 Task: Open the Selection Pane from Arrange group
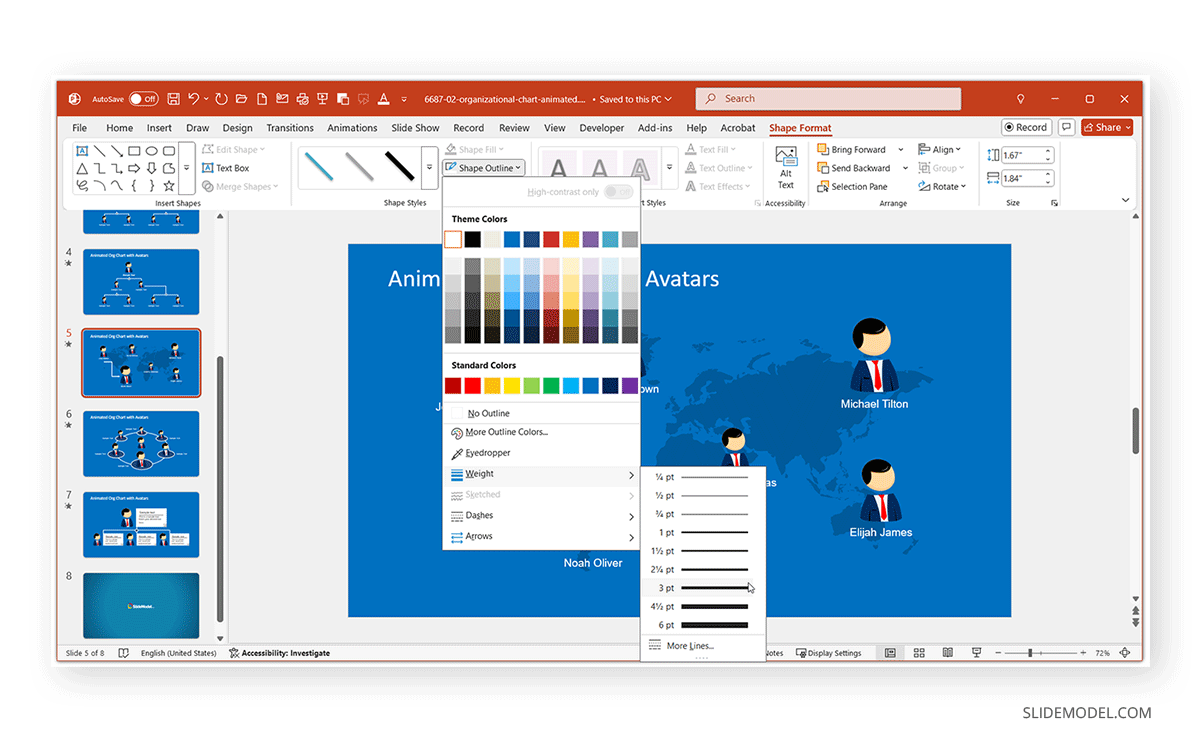tap(860, 186)
